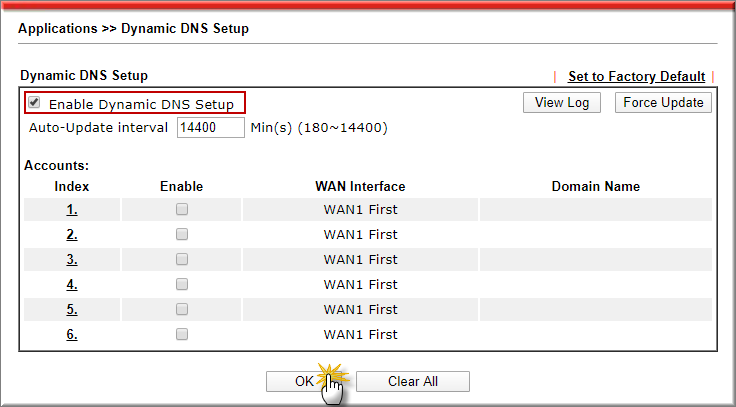The image size is (736, 407).
Task: Tick the enable checkbox in row 3
Action: (x=182, y=259)
